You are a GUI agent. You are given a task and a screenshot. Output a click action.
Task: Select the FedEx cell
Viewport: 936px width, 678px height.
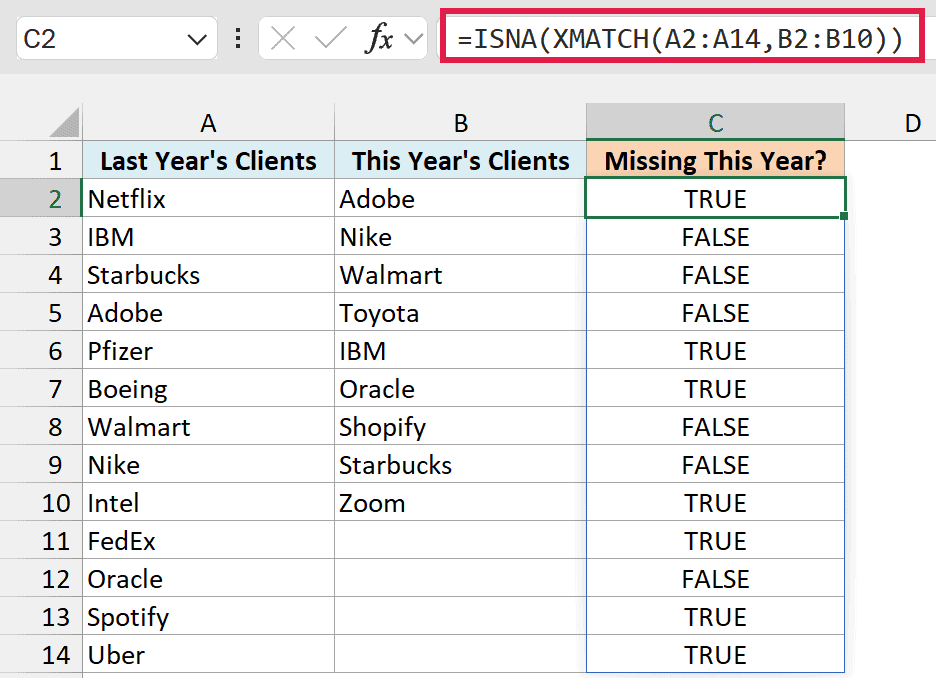point(208,541)
